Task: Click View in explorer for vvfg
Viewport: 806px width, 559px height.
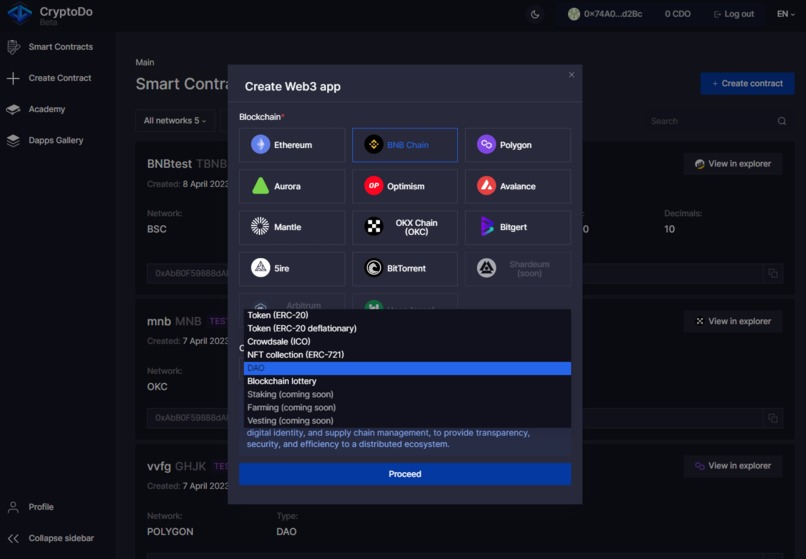Action: 733,466
